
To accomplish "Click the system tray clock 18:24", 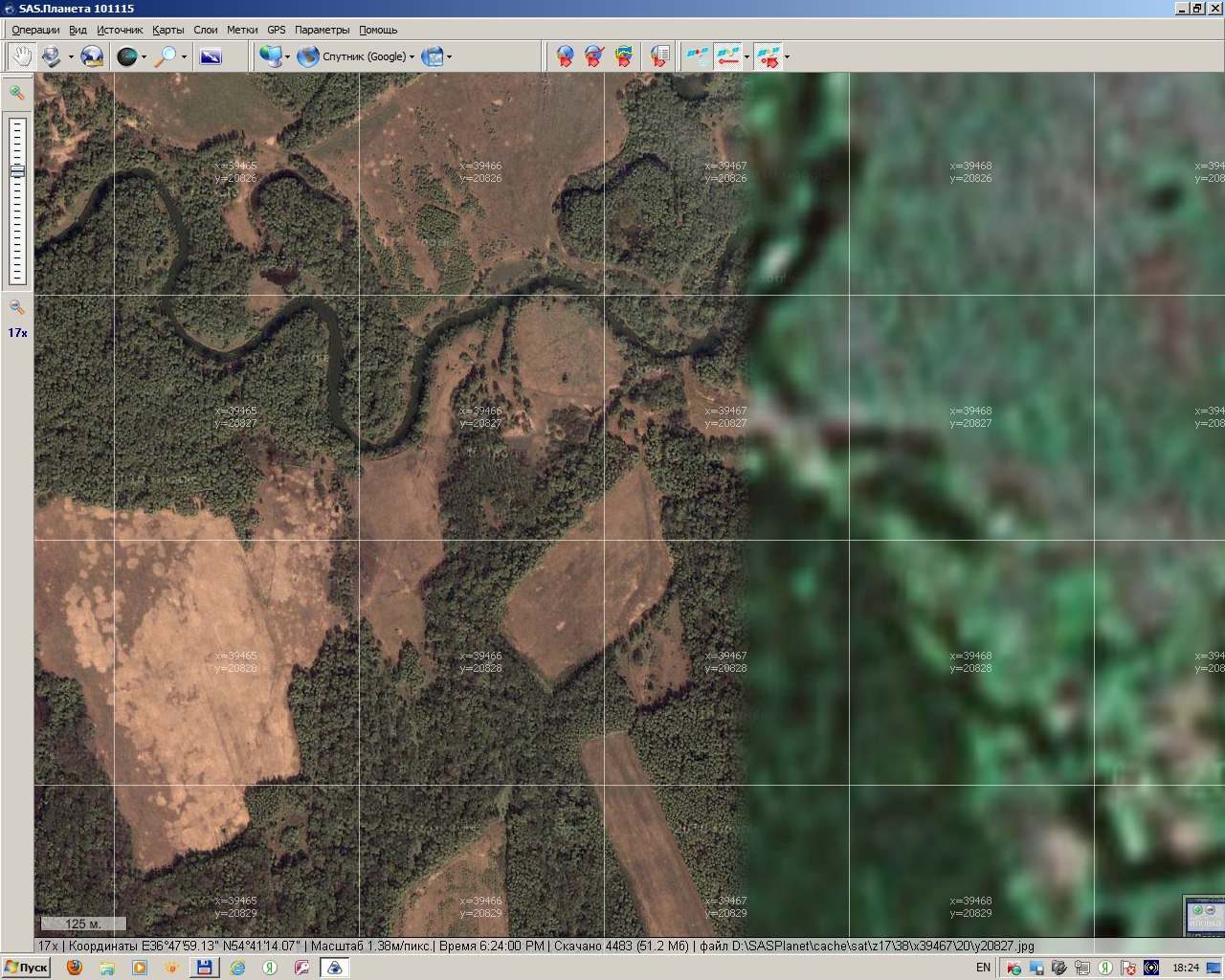I will 1185,968.
